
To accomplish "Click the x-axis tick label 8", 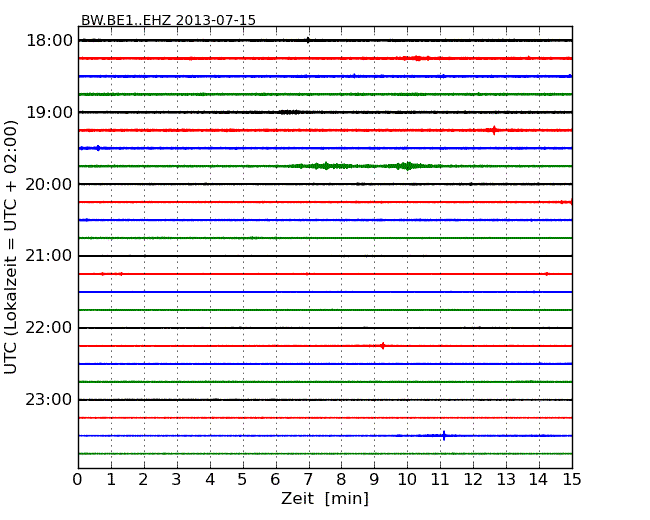I will [x=341, y=480].
